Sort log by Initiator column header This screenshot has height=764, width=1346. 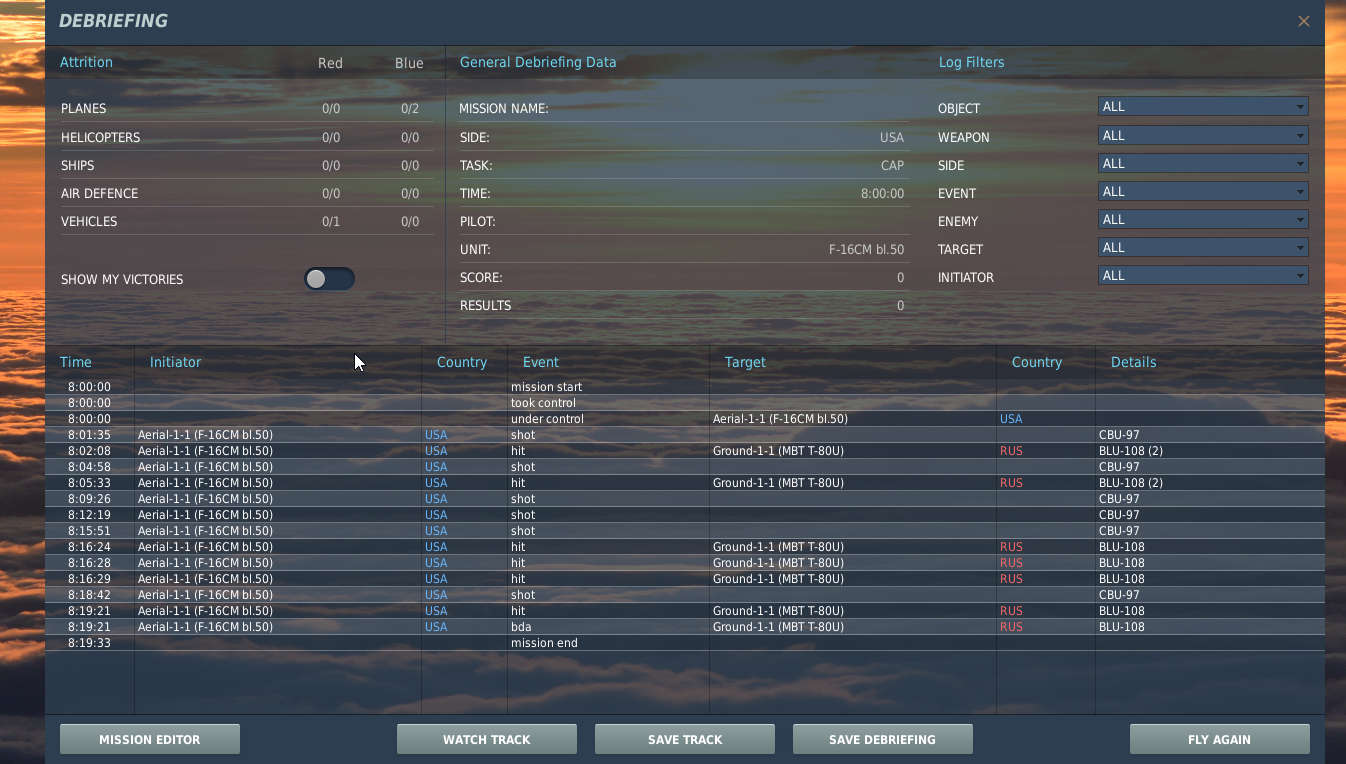176,362
